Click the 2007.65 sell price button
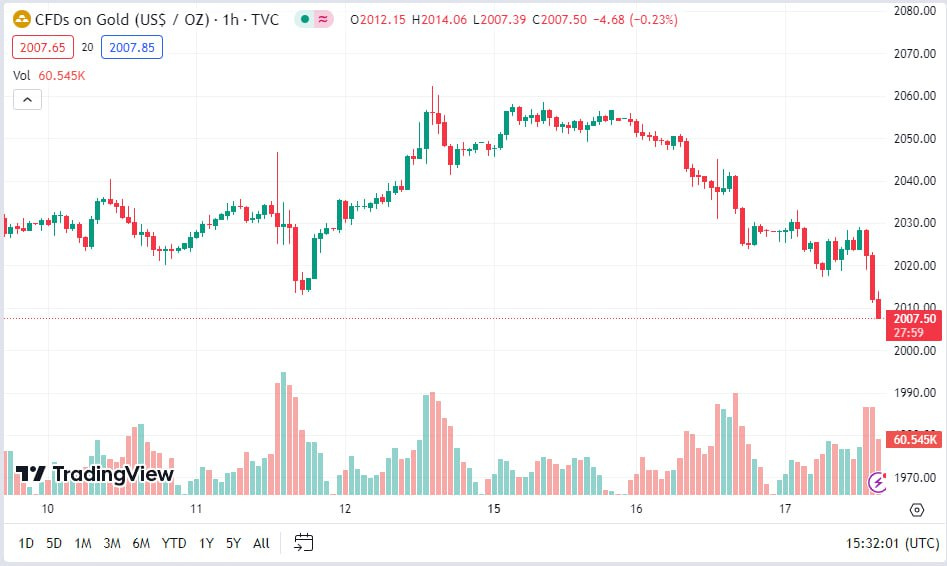The height and width of the screenshot is (566, 947). (39, 47)
